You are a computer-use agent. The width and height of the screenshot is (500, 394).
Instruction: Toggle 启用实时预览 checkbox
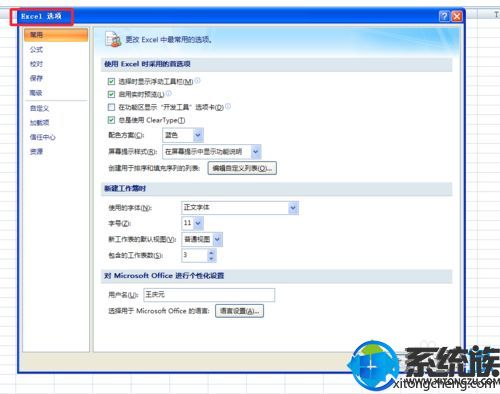click(111, 94)
